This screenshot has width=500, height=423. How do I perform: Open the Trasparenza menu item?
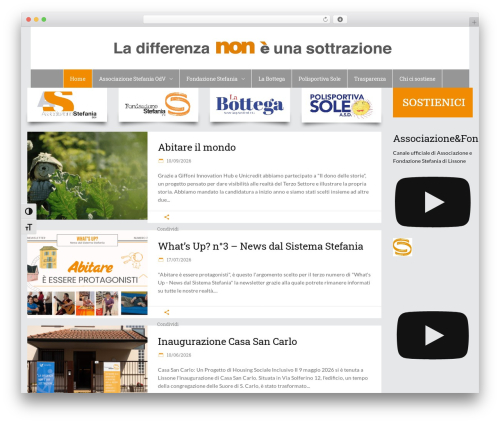point(370,79)
